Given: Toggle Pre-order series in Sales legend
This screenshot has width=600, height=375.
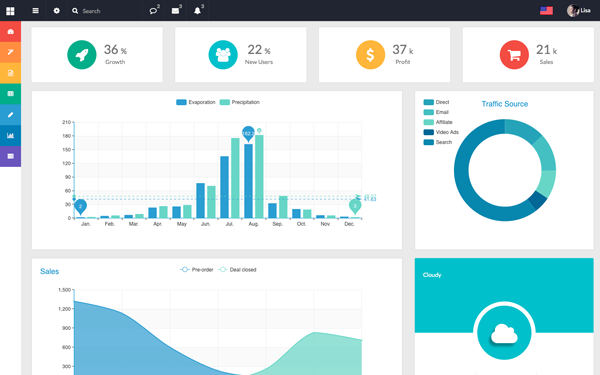Looking at the screenshot, I should [197, 270].
